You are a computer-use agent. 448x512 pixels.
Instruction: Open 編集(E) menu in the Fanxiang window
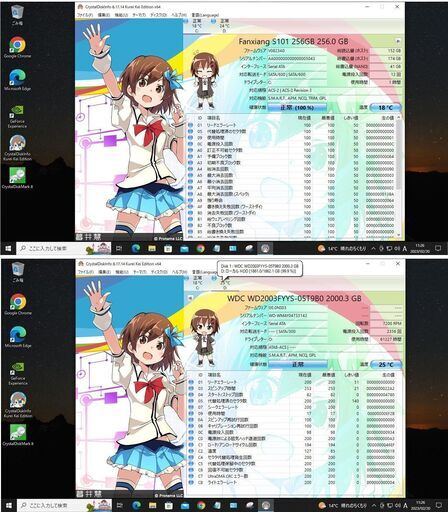point(104,15)
